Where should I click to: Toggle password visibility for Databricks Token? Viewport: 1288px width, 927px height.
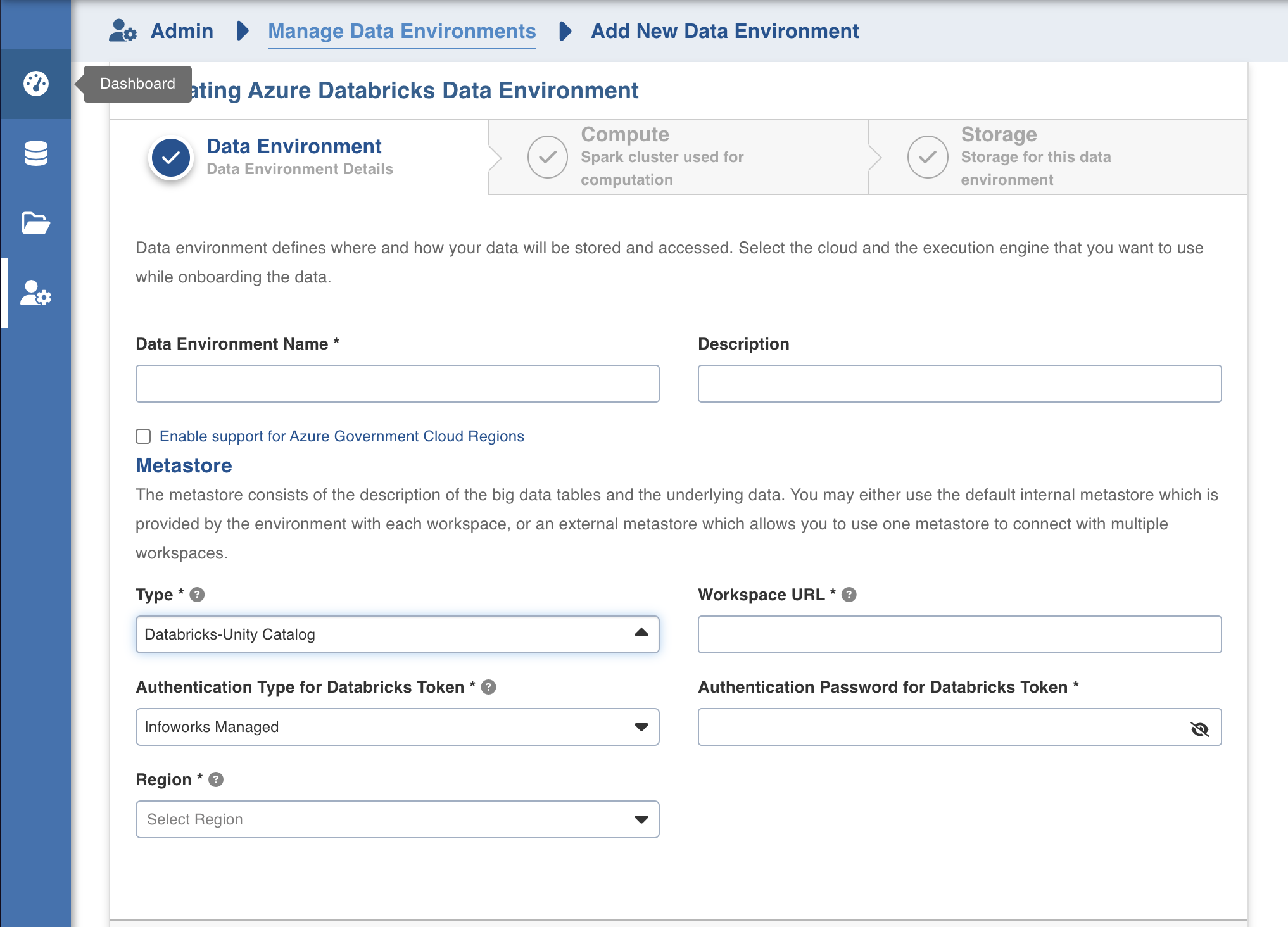point(1199,729)
